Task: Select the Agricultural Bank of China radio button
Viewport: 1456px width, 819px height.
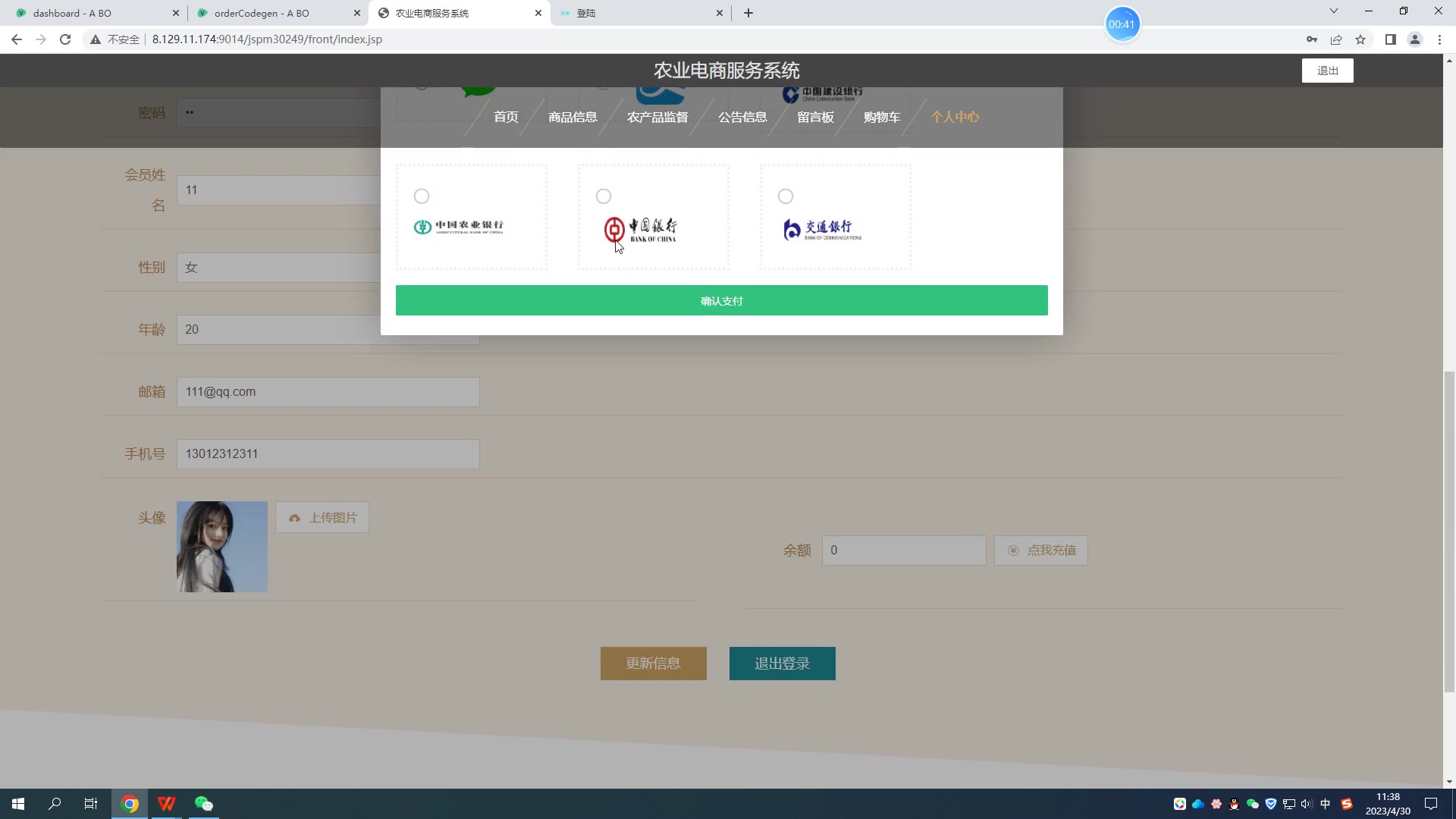Action: point(422,196)
